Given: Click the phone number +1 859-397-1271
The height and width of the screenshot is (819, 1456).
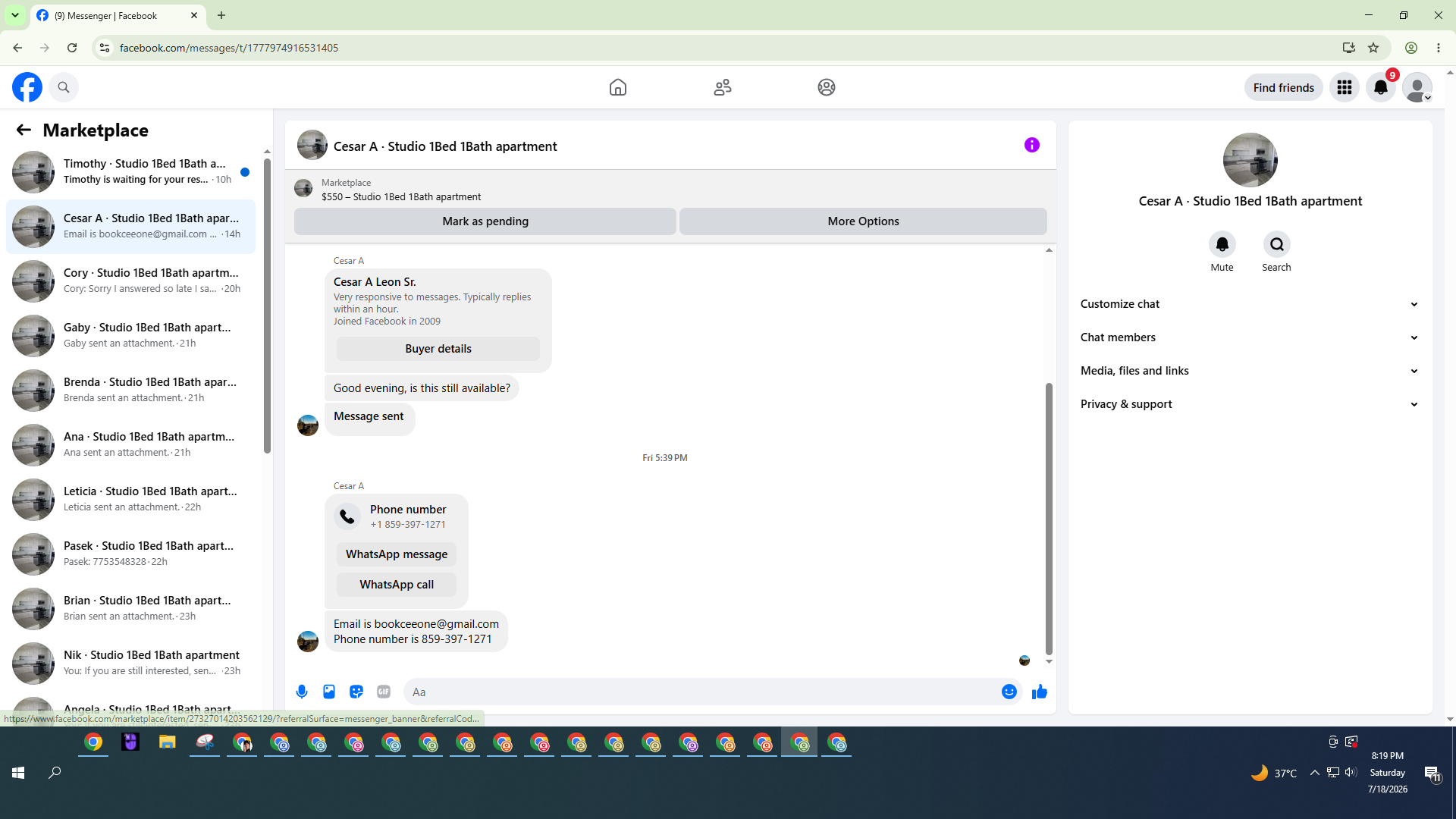Looking at the screenshot, I should point(408,525).
